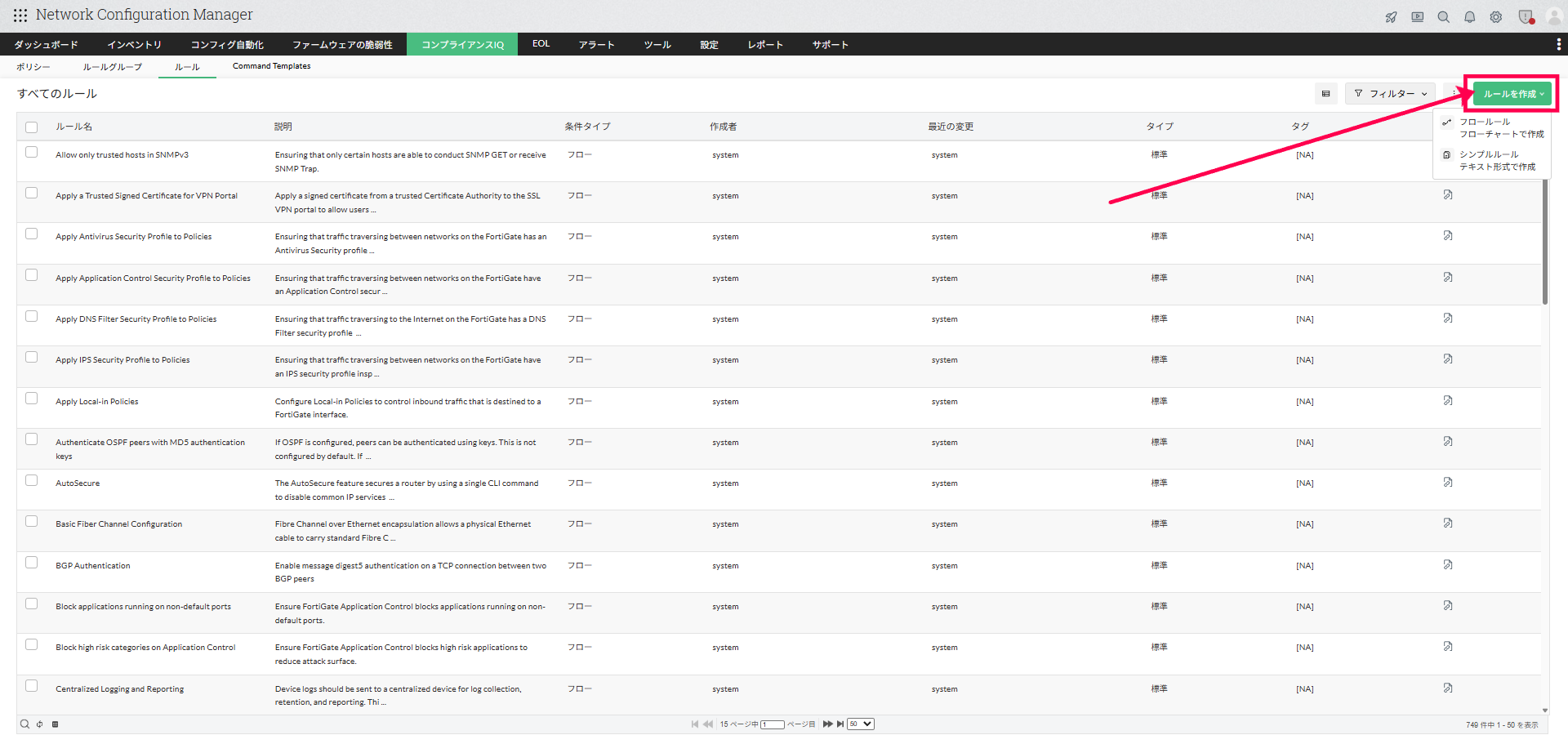Open the user profile avatar
The image size is (1568, 744).
click(x=1554, y=17)
